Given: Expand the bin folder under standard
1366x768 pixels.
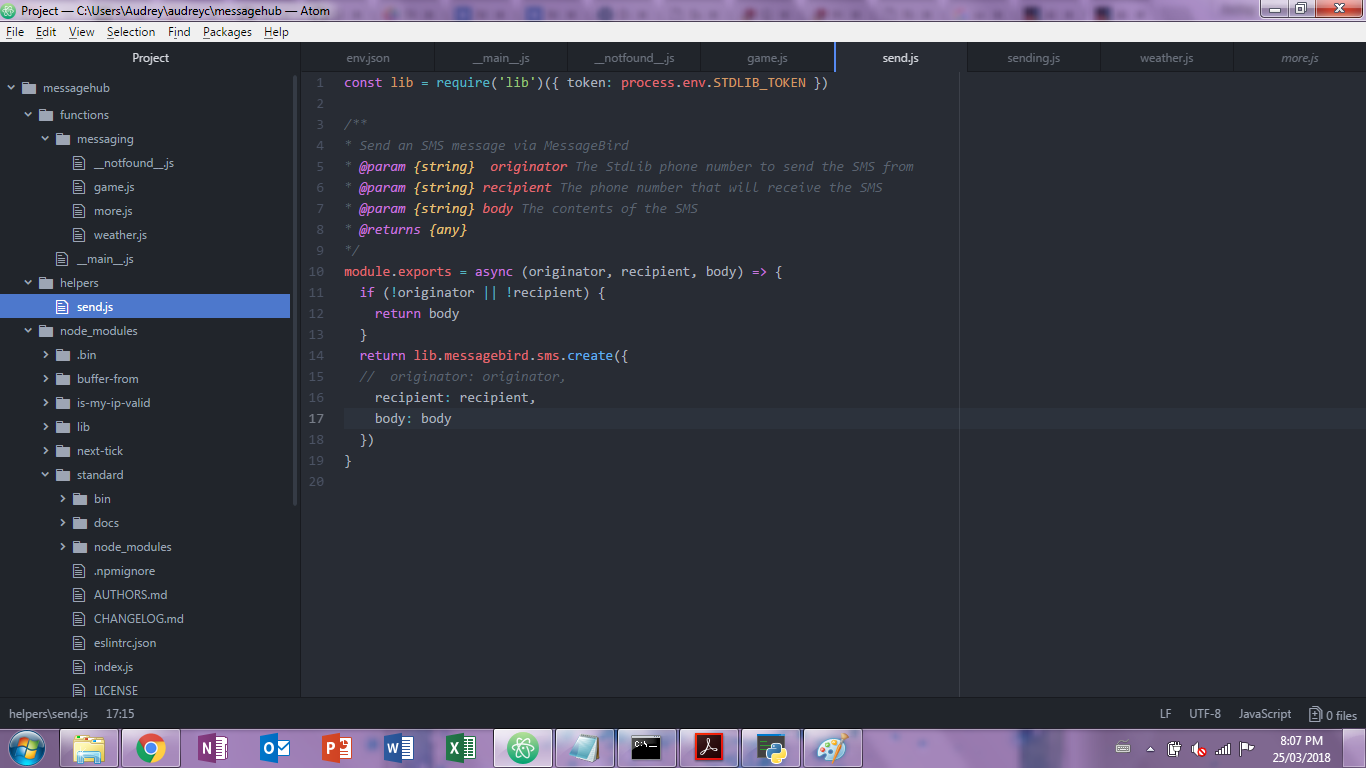Looking at the screenshot, I should pos(62,499).
